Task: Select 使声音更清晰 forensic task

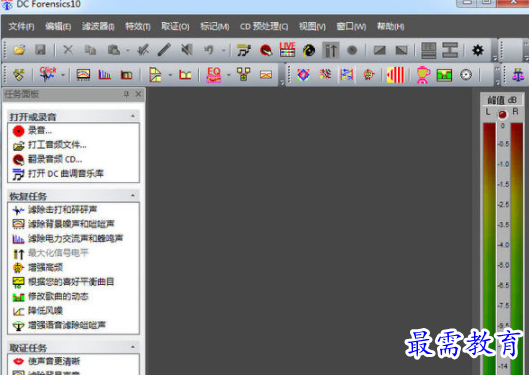Action: point(46,361)
